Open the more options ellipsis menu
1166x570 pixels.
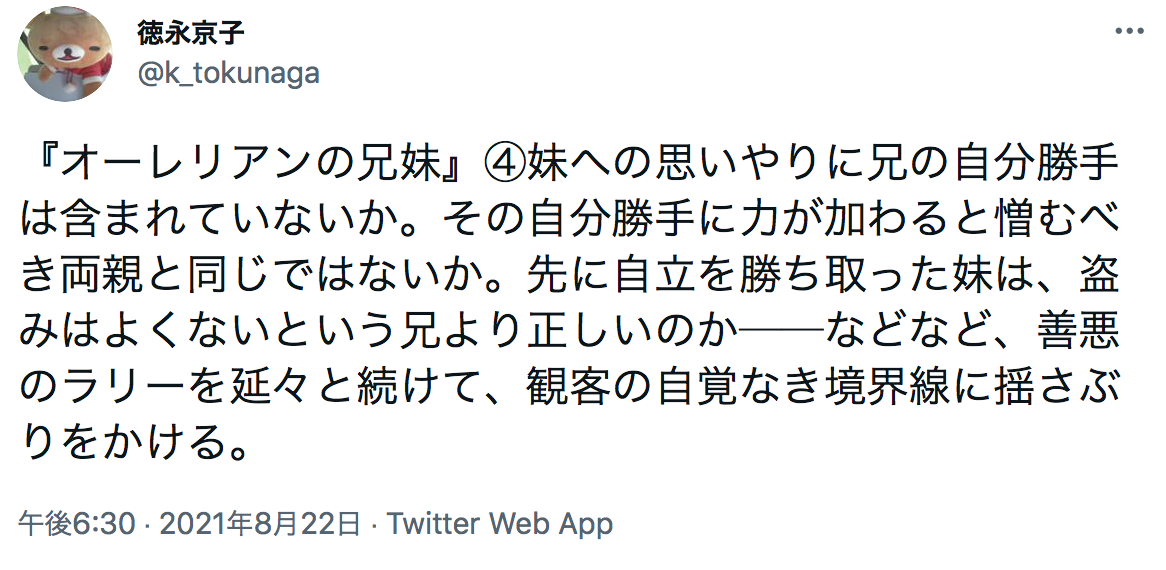1129,32
